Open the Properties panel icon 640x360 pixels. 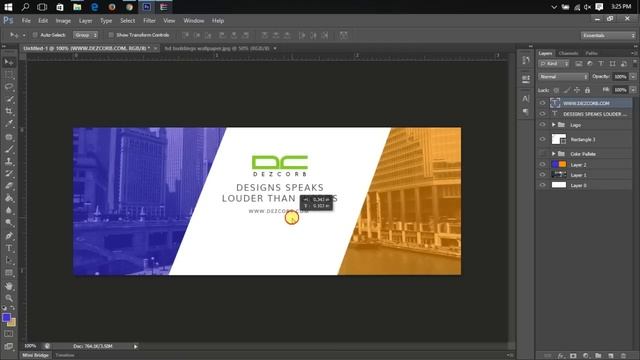[x=526, y=78]
